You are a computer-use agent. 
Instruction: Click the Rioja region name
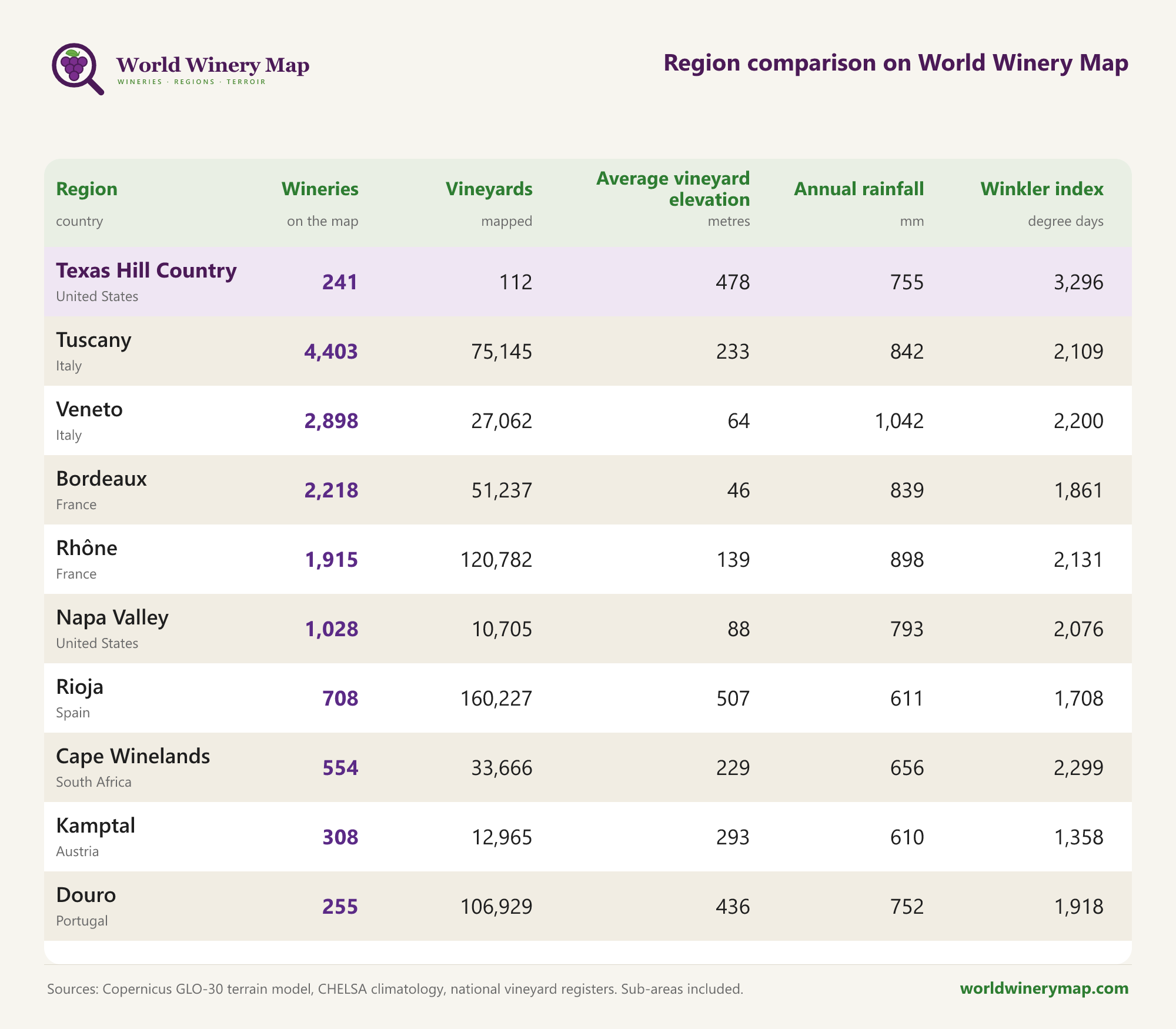click(x=79, y=687)
